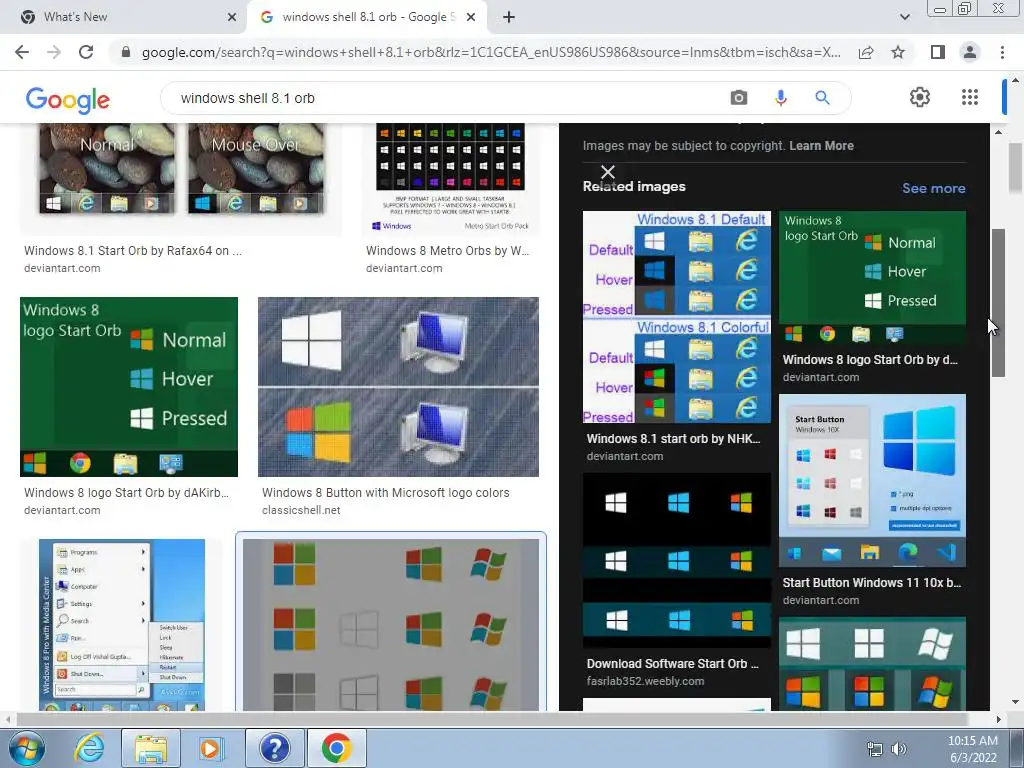This screenshot has width=1024, height=768.
Task: Click the Chrome taskbar icon
Action: (336, 748)
